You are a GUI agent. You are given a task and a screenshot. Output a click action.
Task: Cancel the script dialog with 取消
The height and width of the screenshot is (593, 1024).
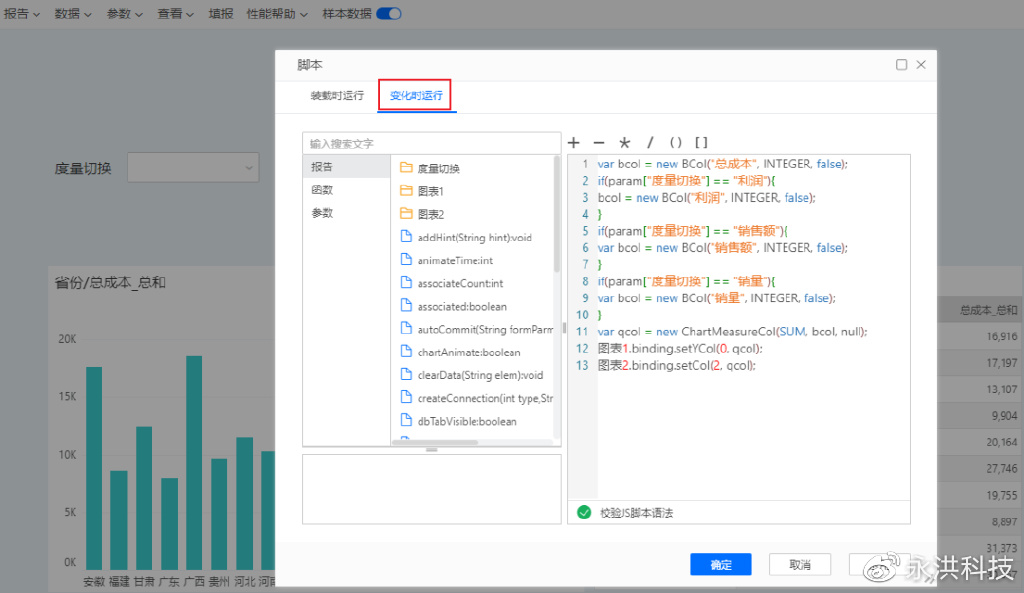click(x=799, y=564)
